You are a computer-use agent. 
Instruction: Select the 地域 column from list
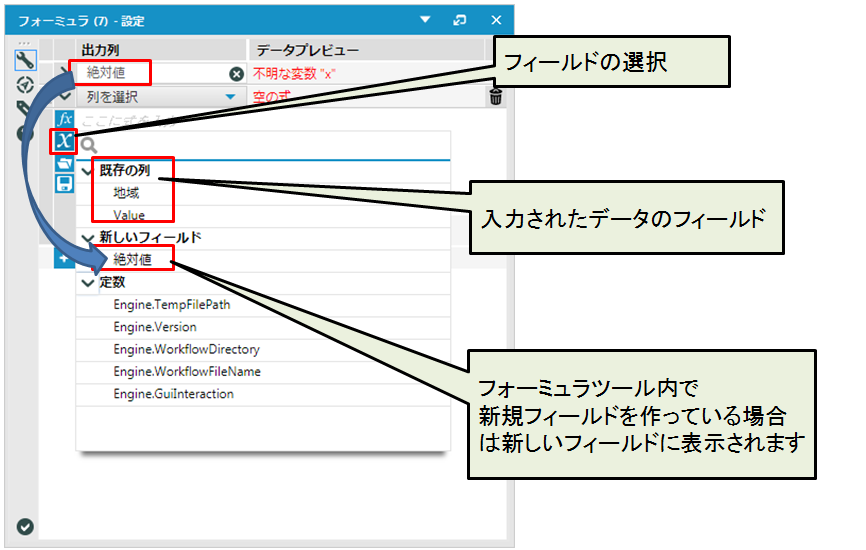[125, 192]
